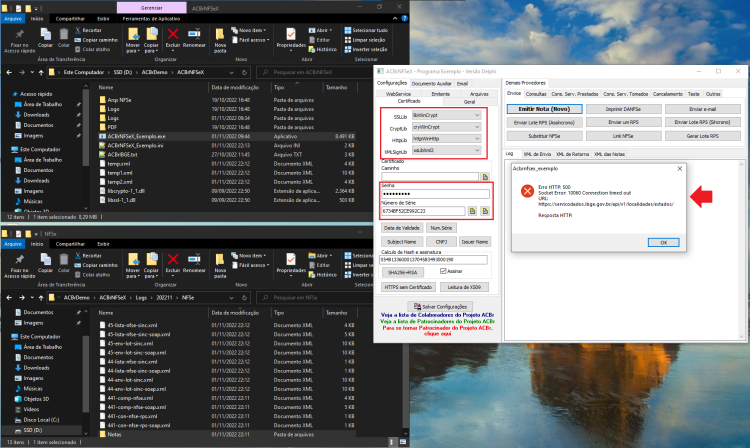Click the Help icon in the ACBrNFSeX Explorer

[404, 19]
